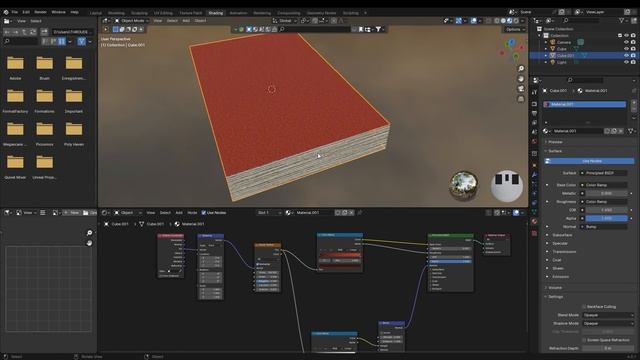Select Material.001 slot in material list
The image size is (640, 360).
[584, 104]
